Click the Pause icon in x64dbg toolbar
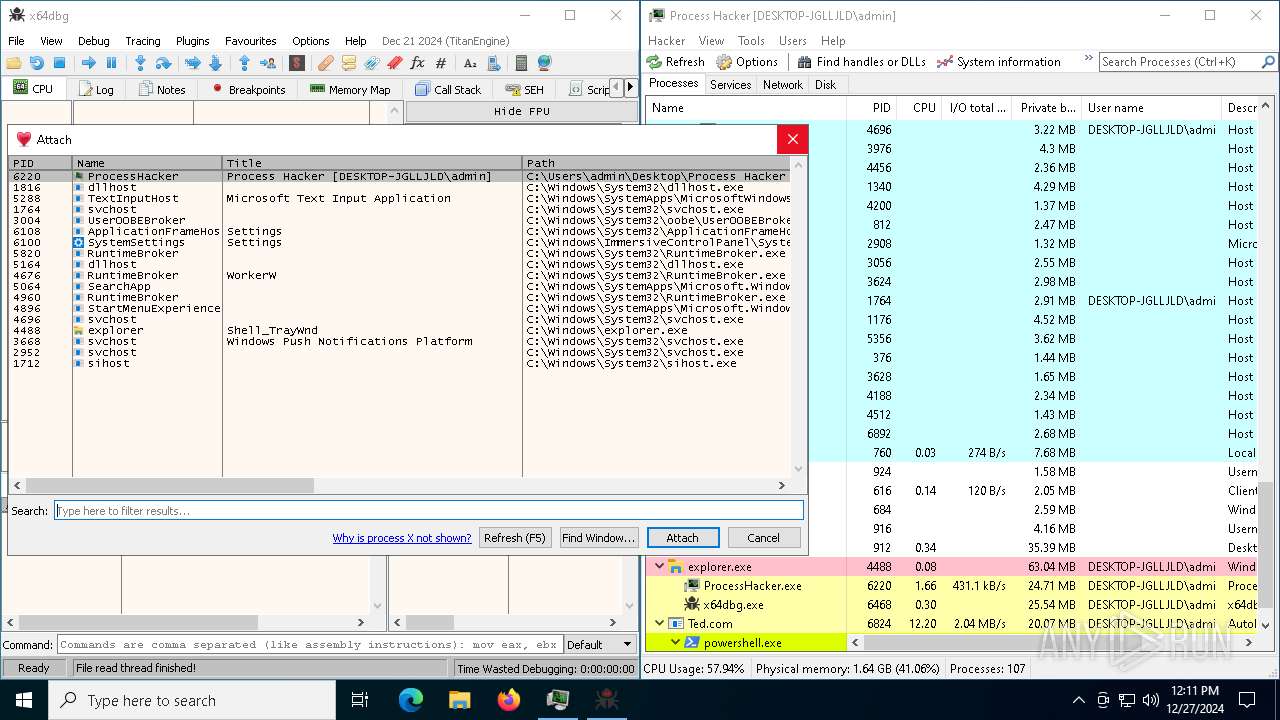1280x720 pixels. (111, 63)
